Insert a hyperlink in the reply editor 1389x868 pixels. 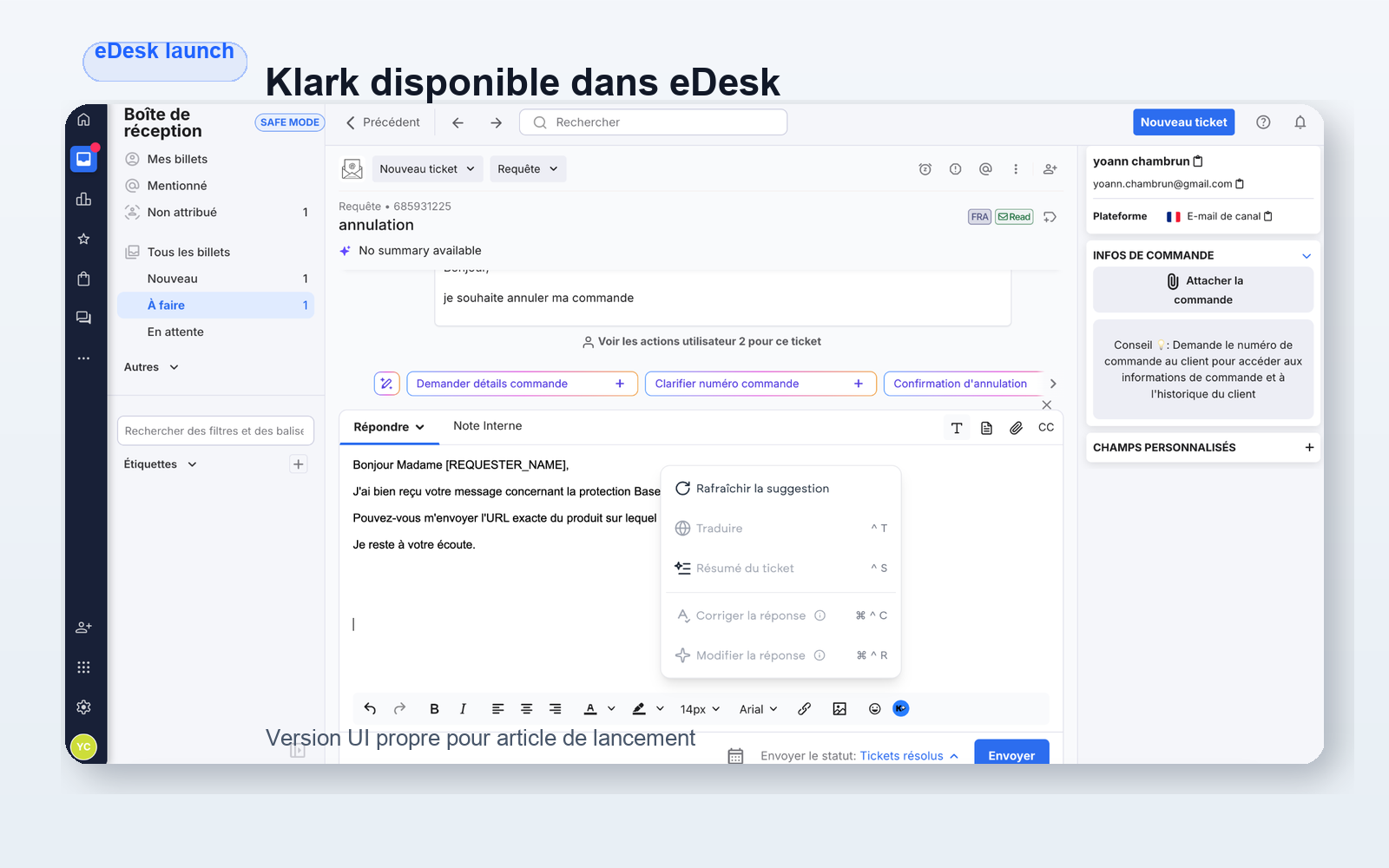point(803,708)
